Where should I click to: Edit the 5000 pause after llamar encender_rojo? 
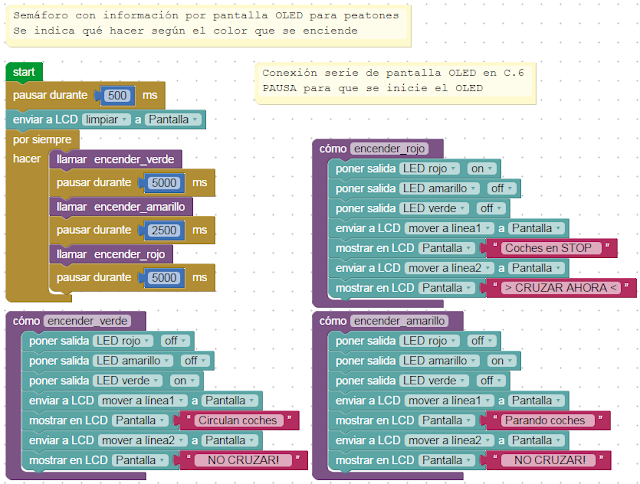click(x=164, y=278)
